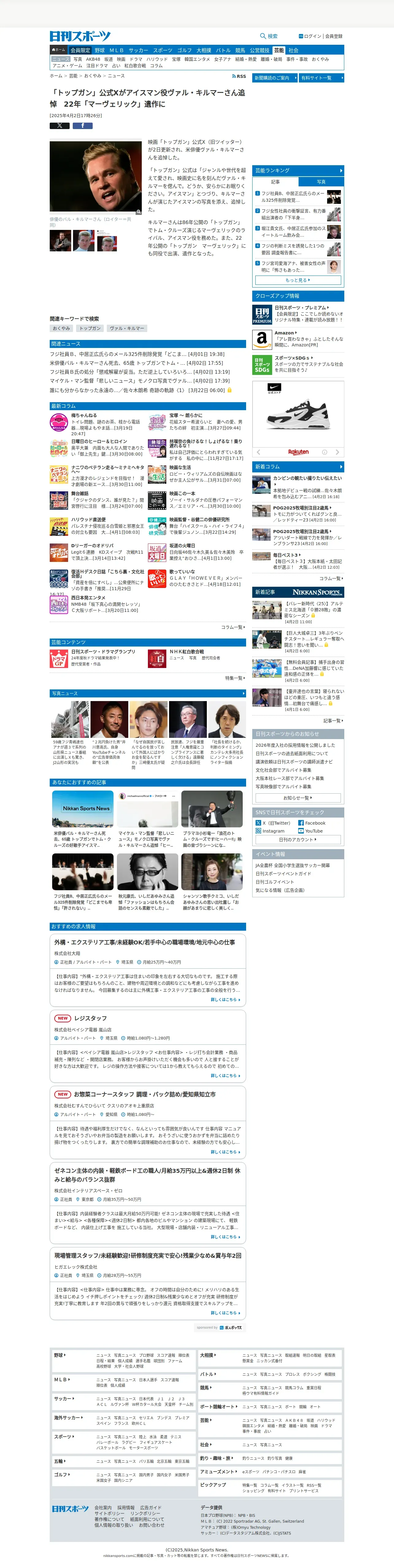Click the Rakuten ad info icon
This screenshot has width=394, height=1568.
coord(324,452)
